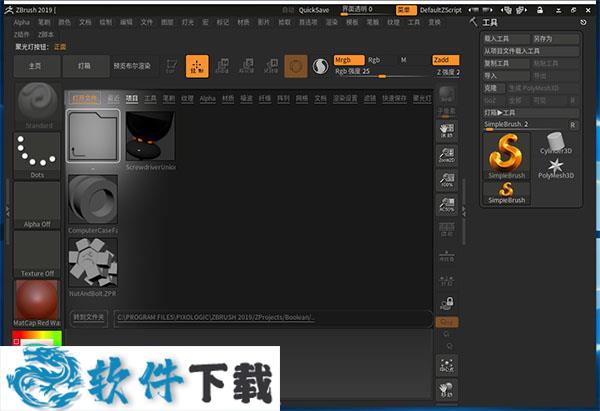This screenshot has width=600, height=411.
Task: Click the 转到文件夹 button
Action: pos(89,317)
